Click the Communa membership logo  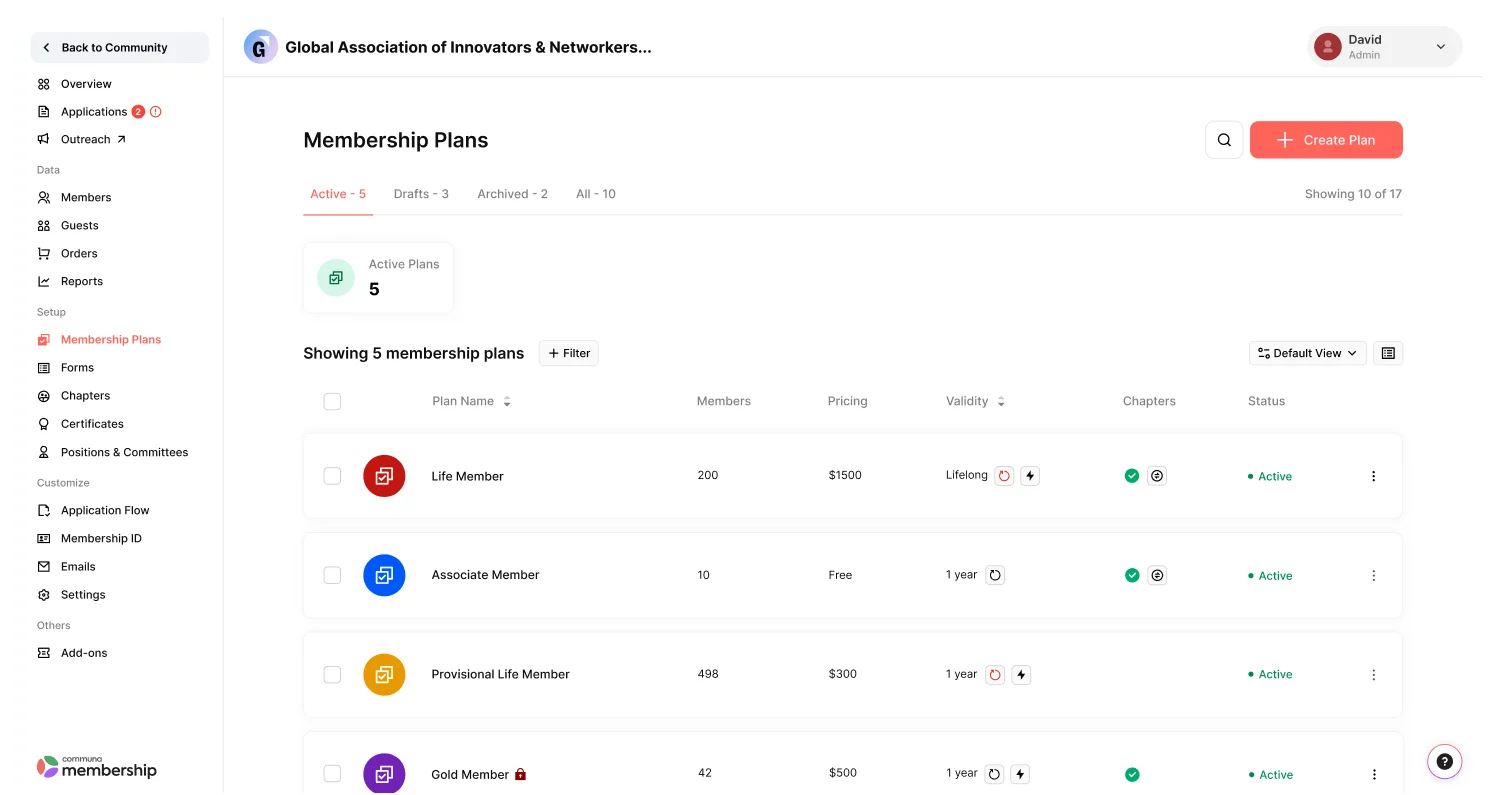[96, 767]
